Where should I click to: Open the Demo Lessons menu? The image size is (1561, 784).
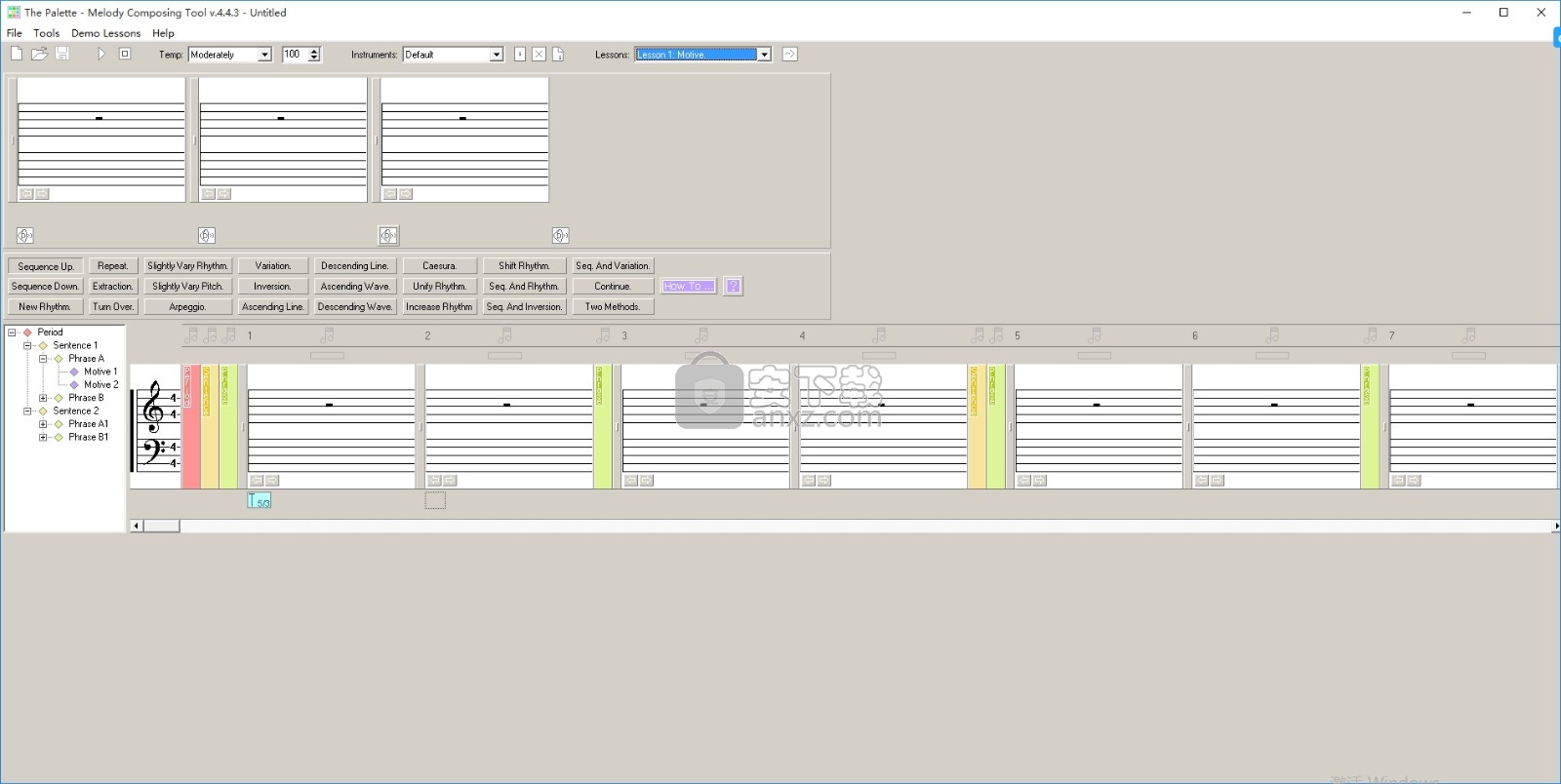(105, 33)
